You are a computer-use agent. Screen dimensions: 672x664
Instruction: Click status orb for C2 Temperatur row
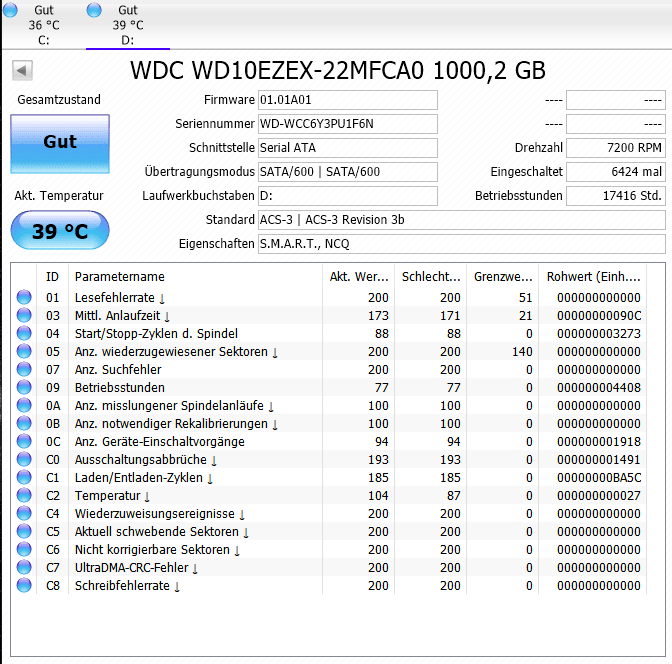(x=24, y=495)
